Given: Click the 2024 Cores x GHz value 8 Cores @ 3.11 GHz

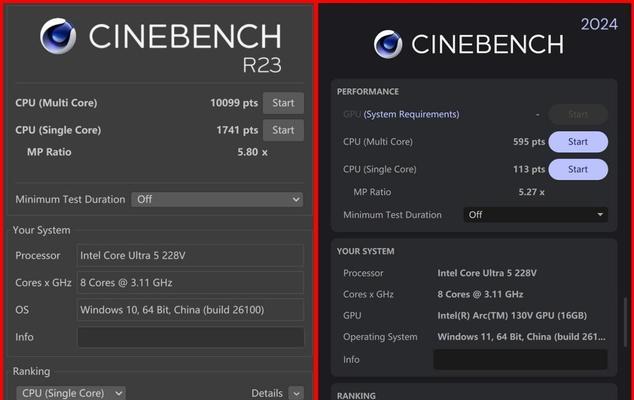Looking at the screenshot, I should (480, 294).
